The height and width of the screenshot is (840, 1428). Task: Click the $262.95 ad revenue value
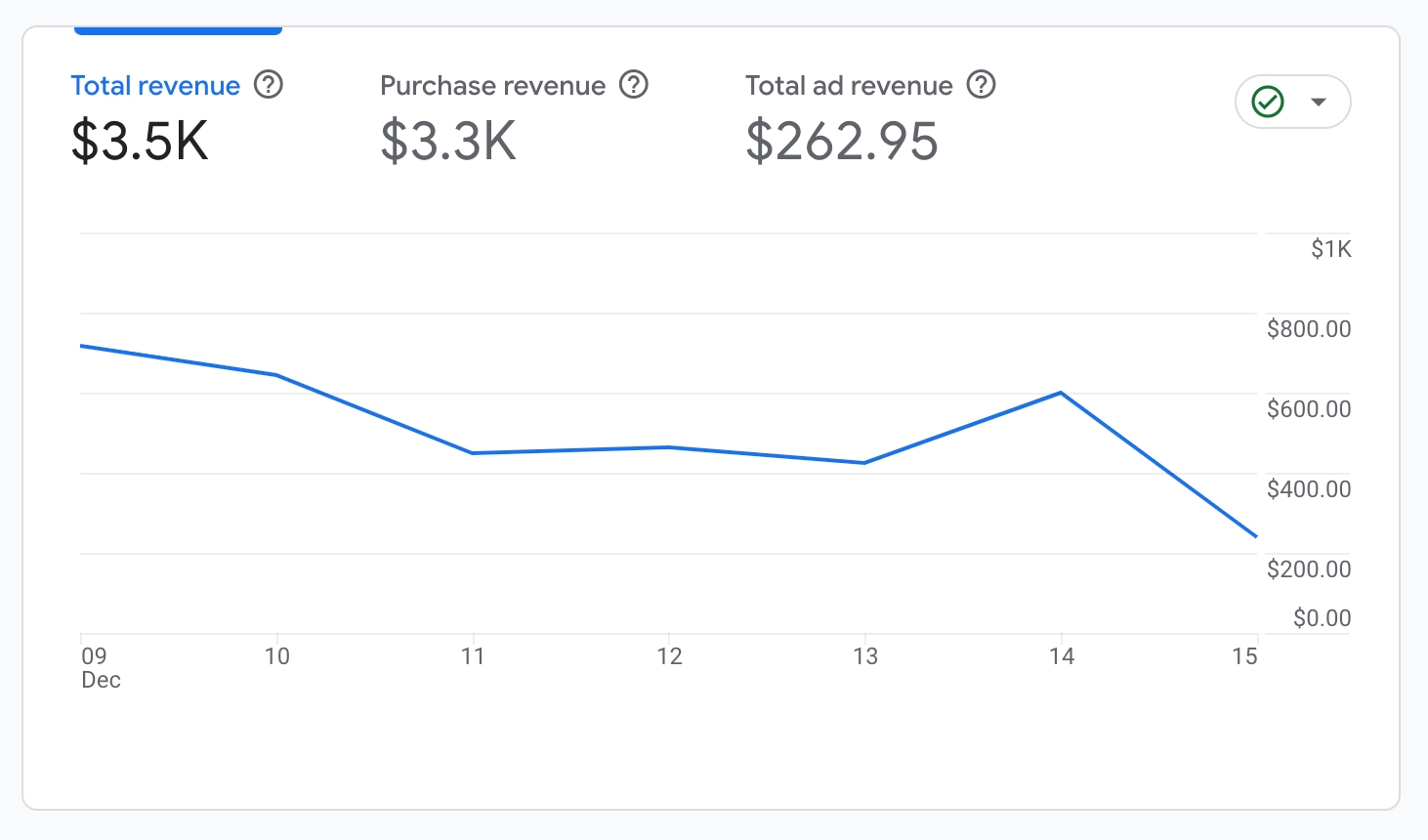click(842, 142)
